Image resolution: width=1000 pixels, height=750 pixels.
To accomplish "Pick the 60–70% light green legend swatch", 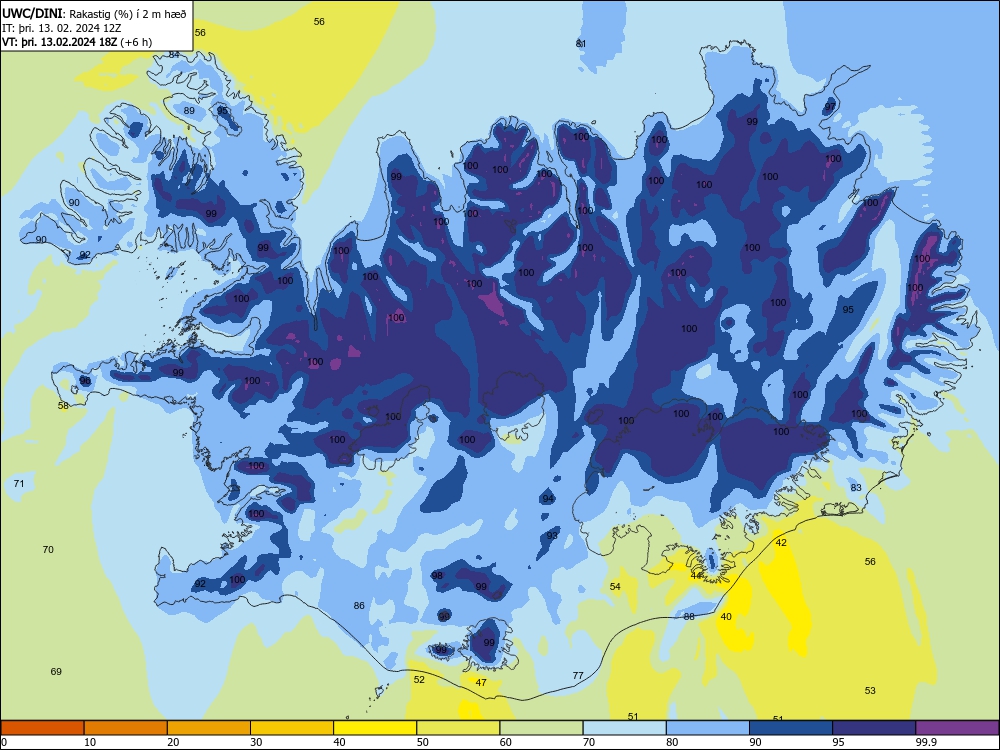I will click(x=541, y=728).
